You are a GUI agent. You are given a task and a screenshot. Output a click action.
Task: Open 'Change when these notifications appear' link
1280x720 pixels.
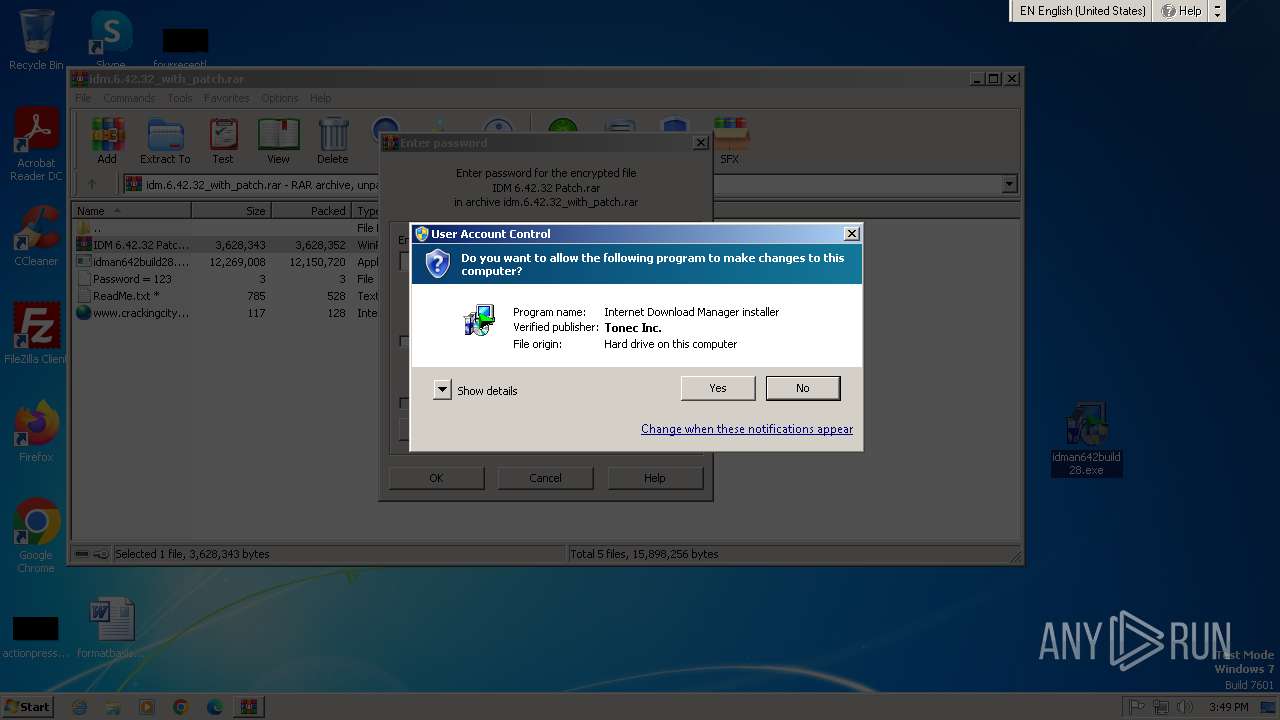click(747, 429)
